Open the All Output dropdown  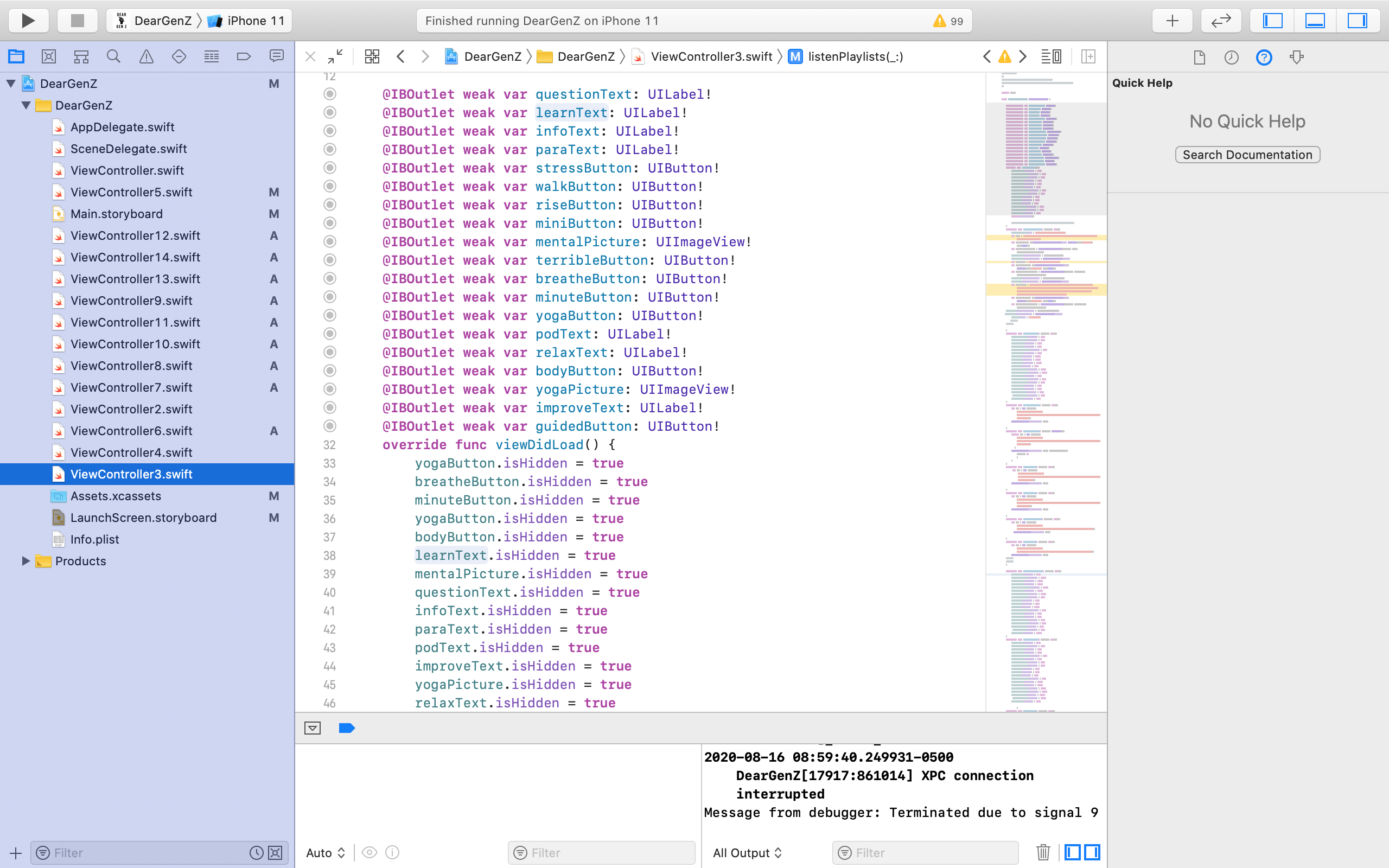[x=747, y=852]
